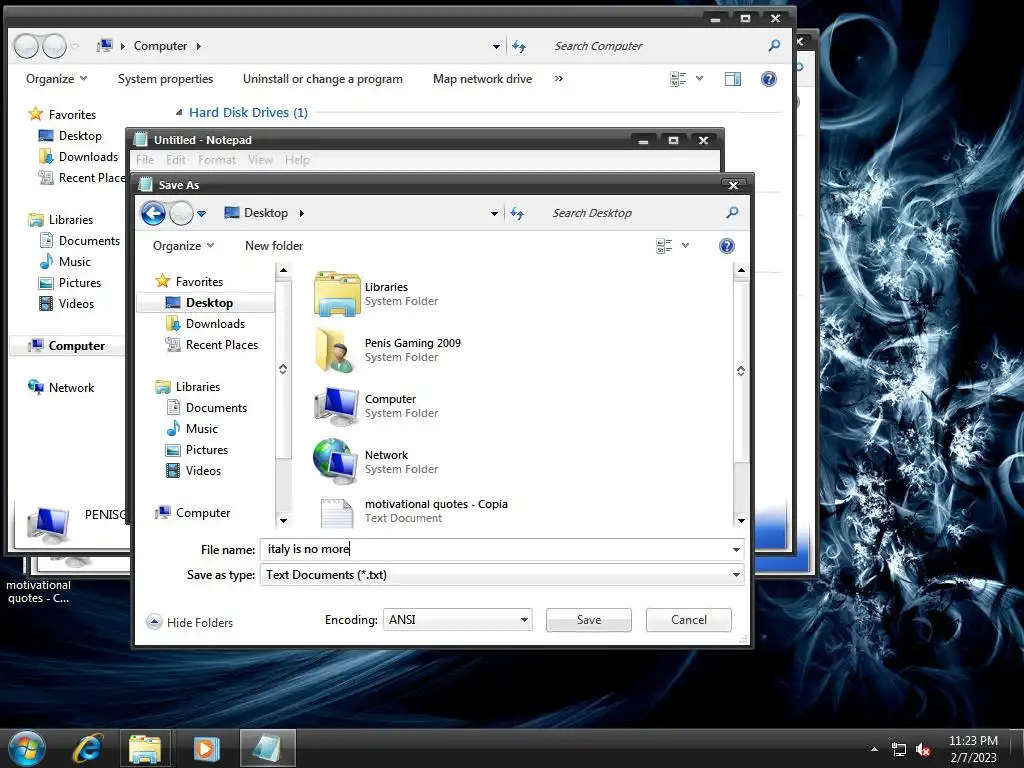
Task: Select the Libraries system folder icon
Action: [337, 295]
